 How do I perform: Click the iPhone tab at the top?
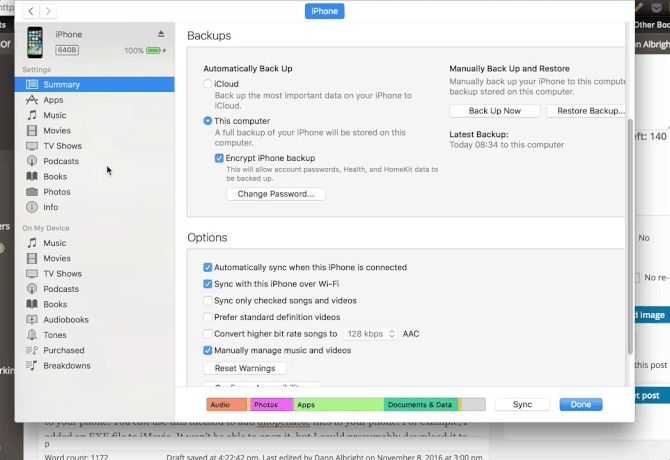click(324, 11)
